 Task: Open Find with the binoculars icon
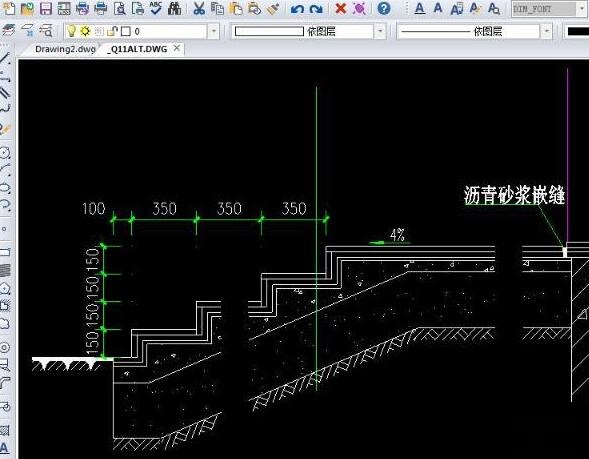coord(174,8)
